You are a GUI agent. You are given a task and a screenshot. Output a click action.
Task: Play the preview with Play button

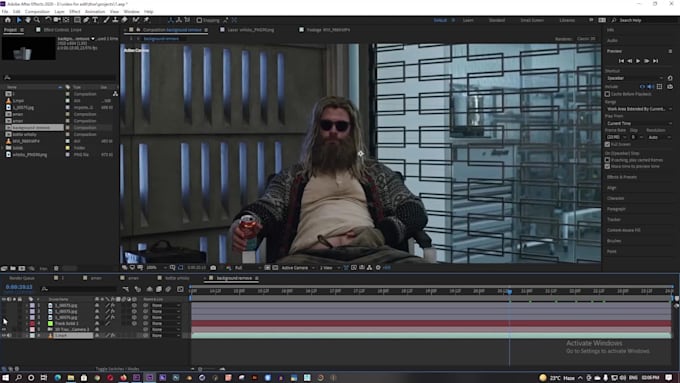click(638, 61)
